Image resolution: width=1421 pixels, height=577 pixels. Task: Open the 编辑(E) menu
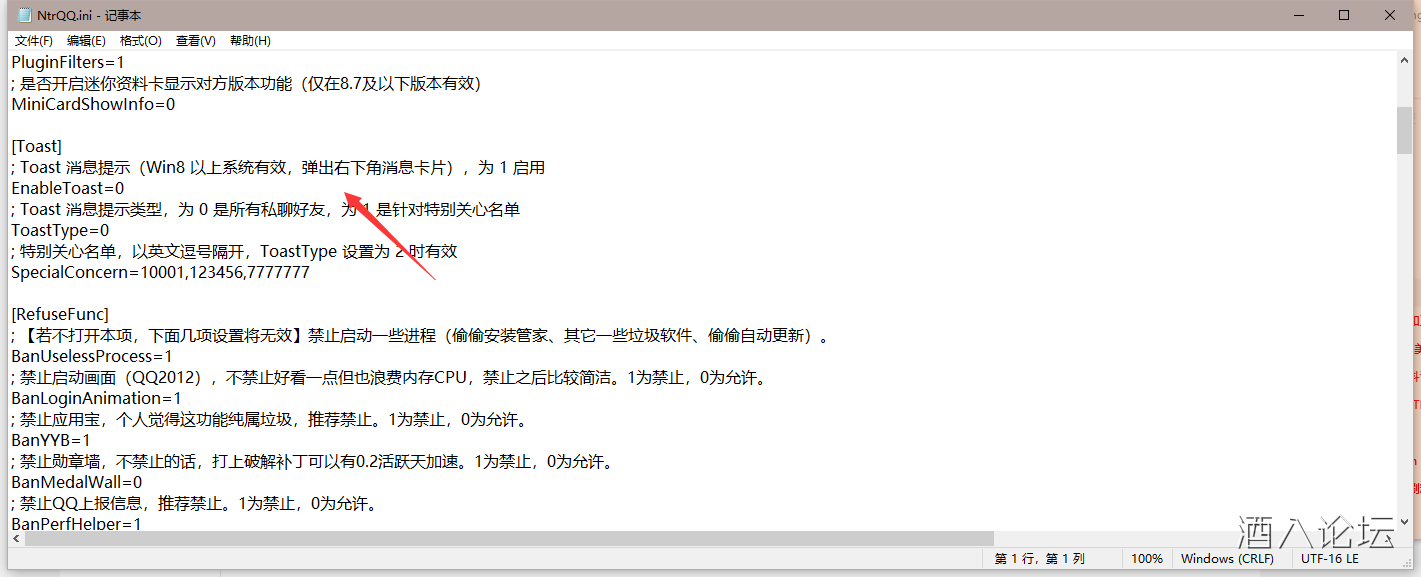(x=87, y=40)
